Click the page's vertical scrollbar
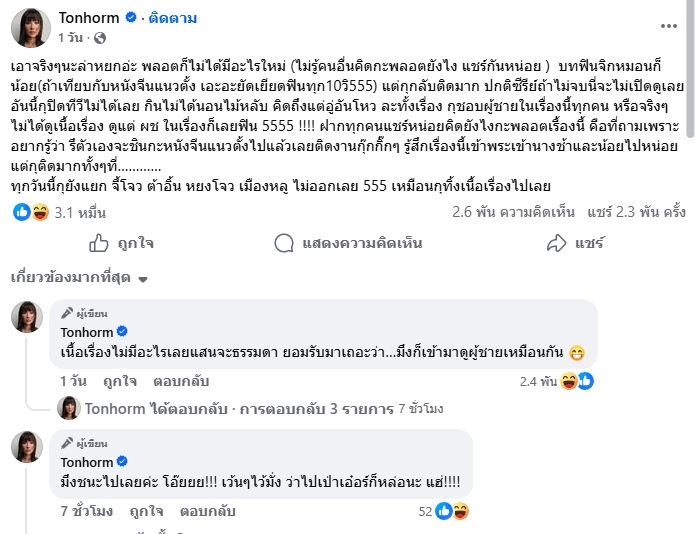The image size is (695, 534). 690,69
